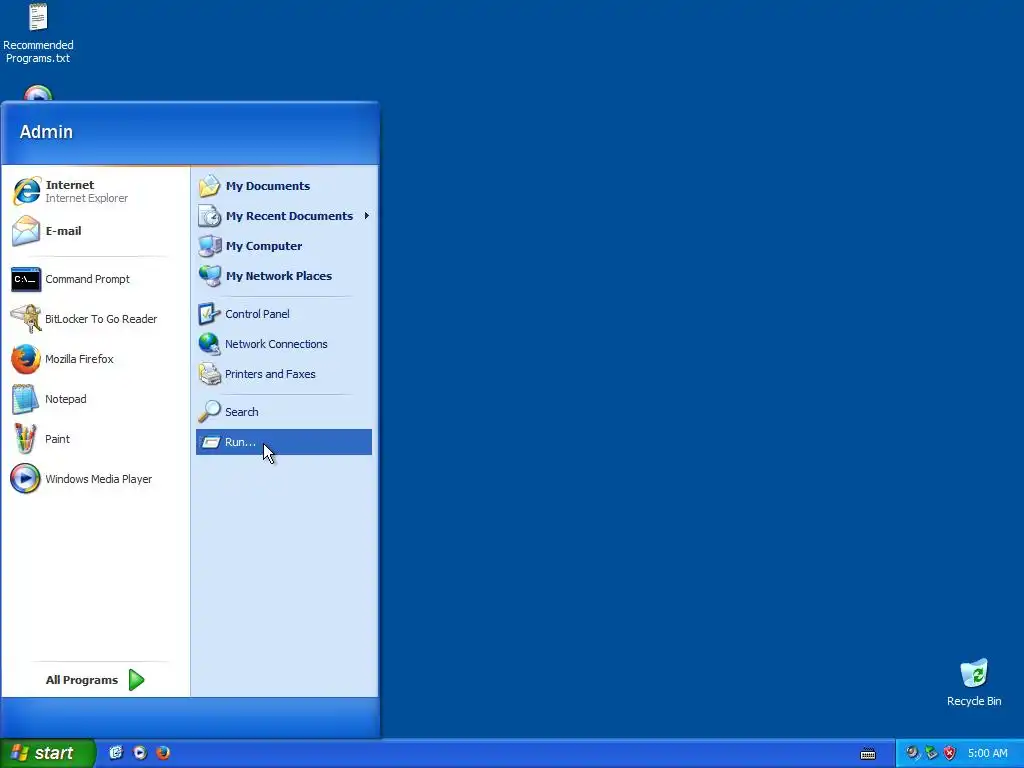Viewport: 1024px width, 768px height.
Task: Click the Run dialog icon
Action: click(x=210, y=442)
